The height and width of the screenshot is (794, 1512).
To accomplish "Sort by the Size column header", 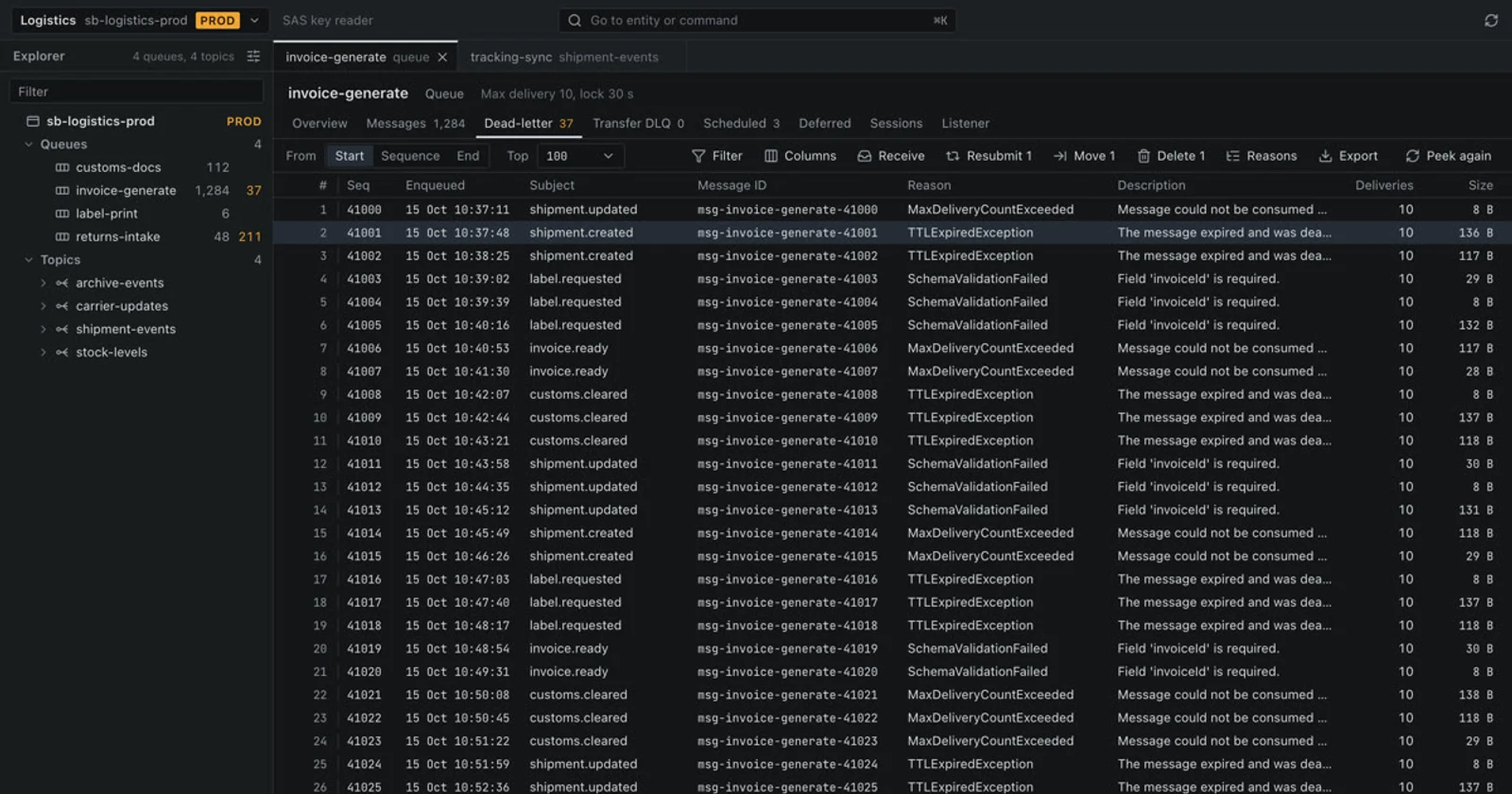I will pos(1480,185).
